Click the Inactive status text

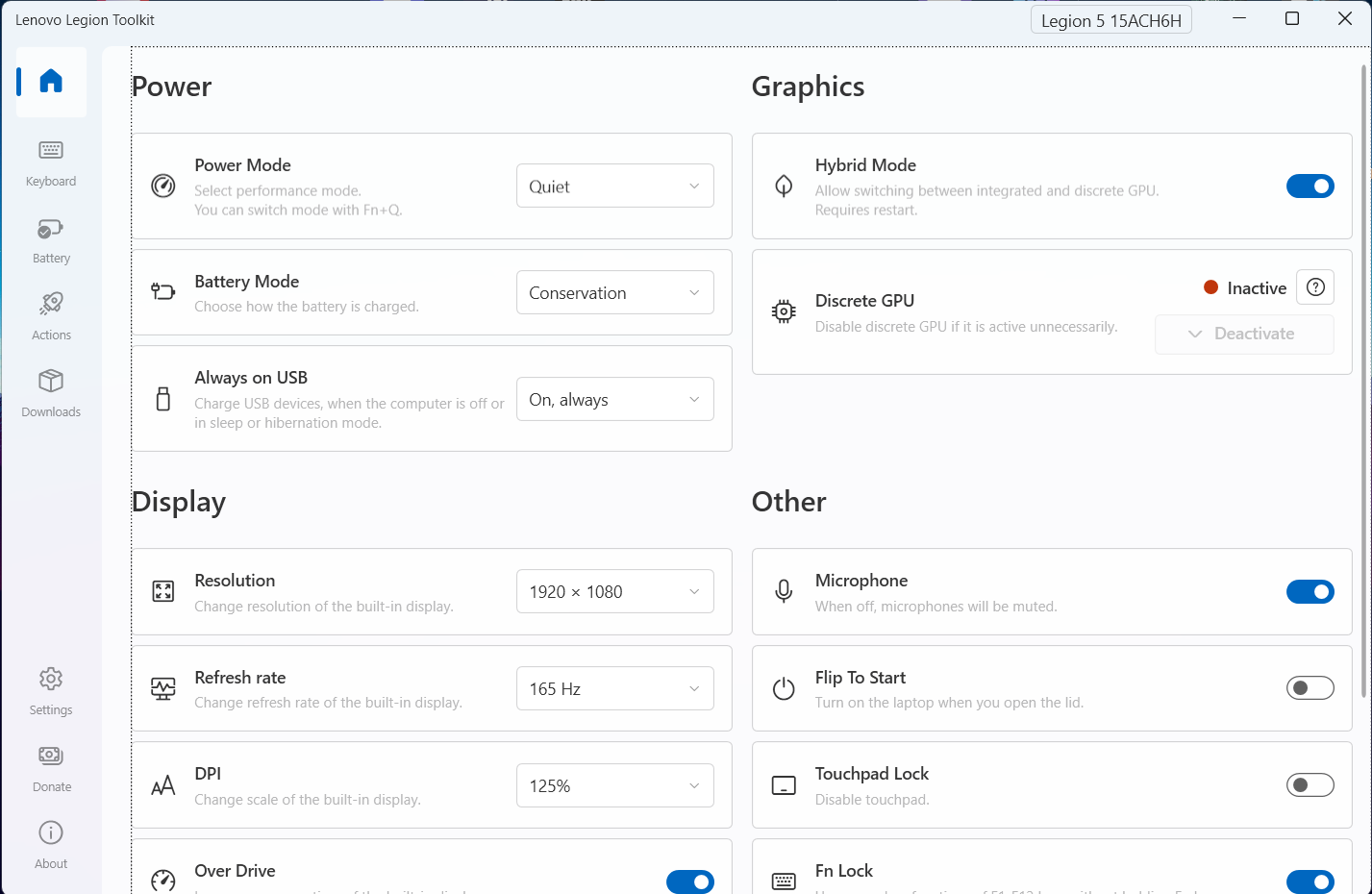1257,287
